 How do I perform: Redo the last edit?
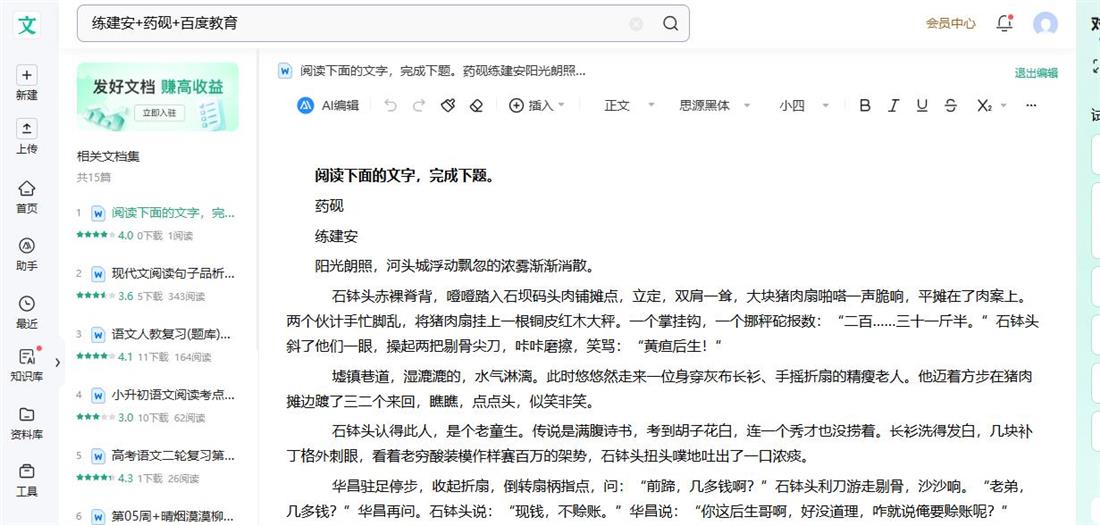tap(419, 105)
